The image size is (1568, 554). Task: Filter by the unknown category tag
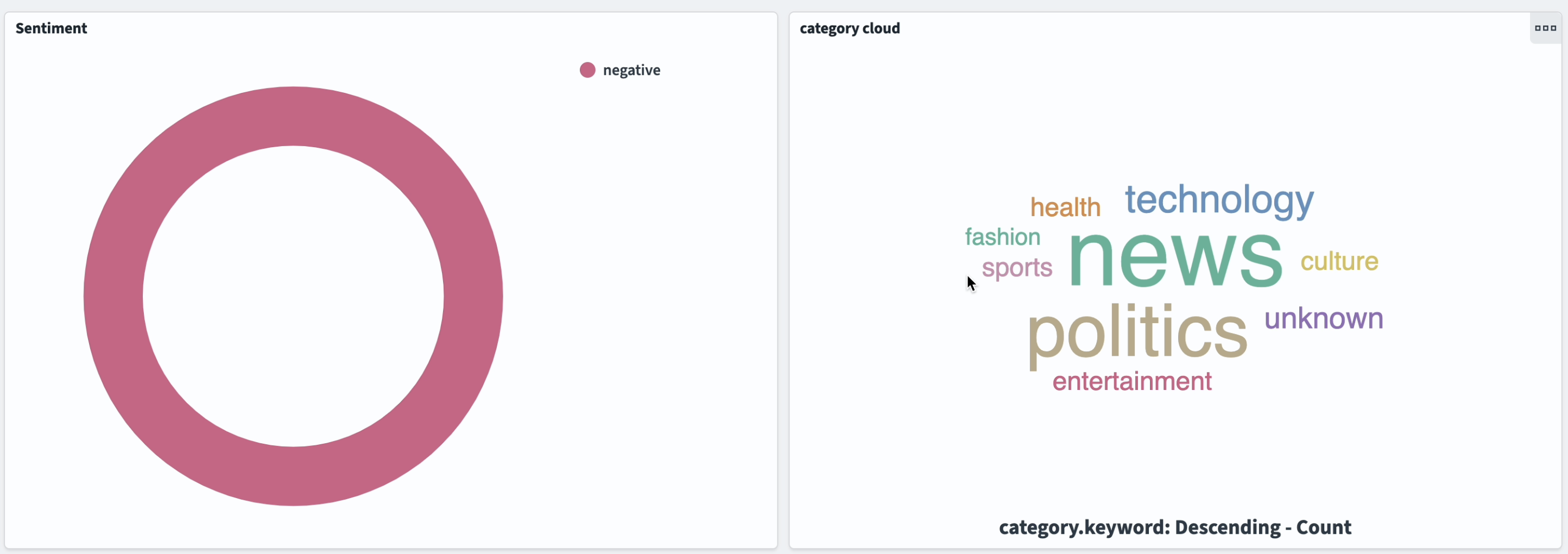1323,318
